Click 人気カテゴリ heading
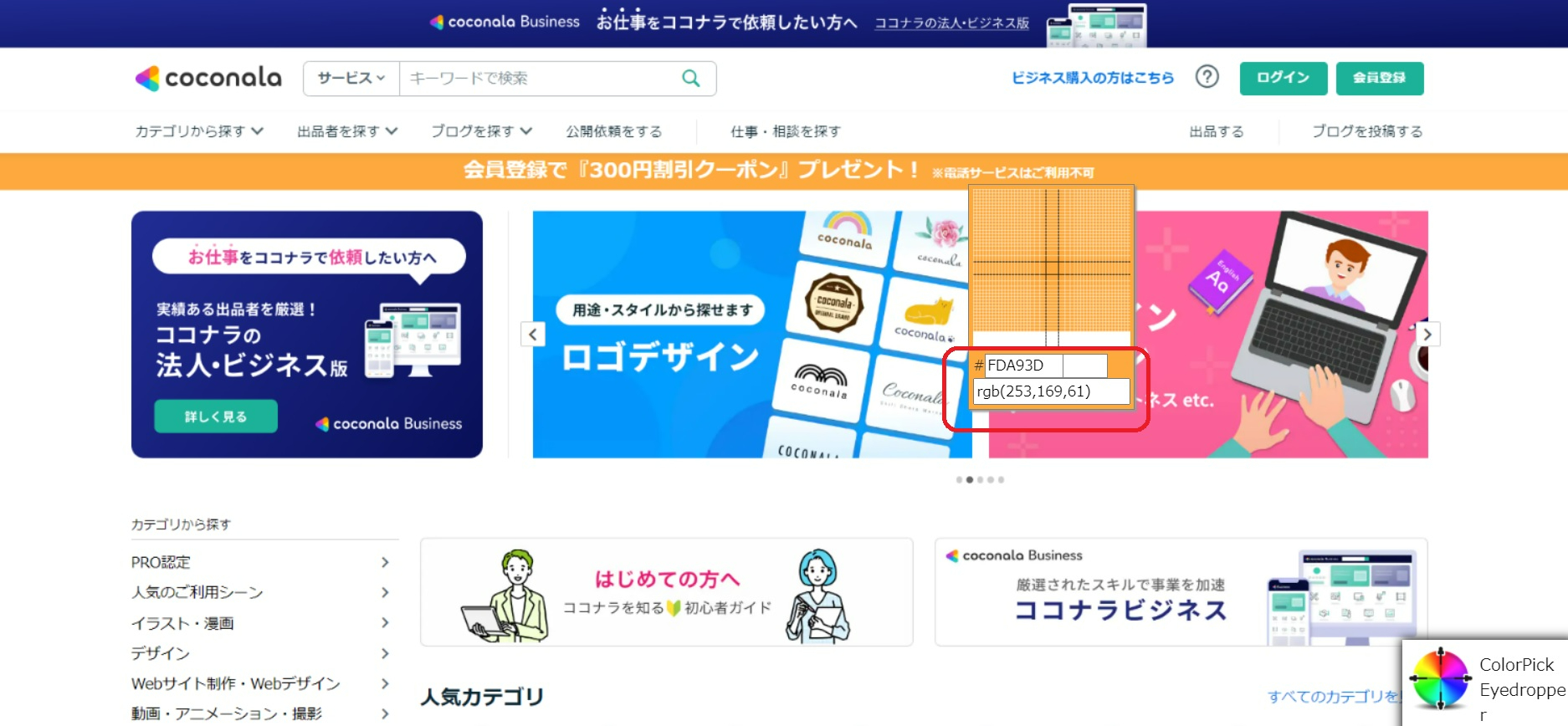Image resolution: width=1568 pixels, height=726 pixels. click(x=482, y=697)
